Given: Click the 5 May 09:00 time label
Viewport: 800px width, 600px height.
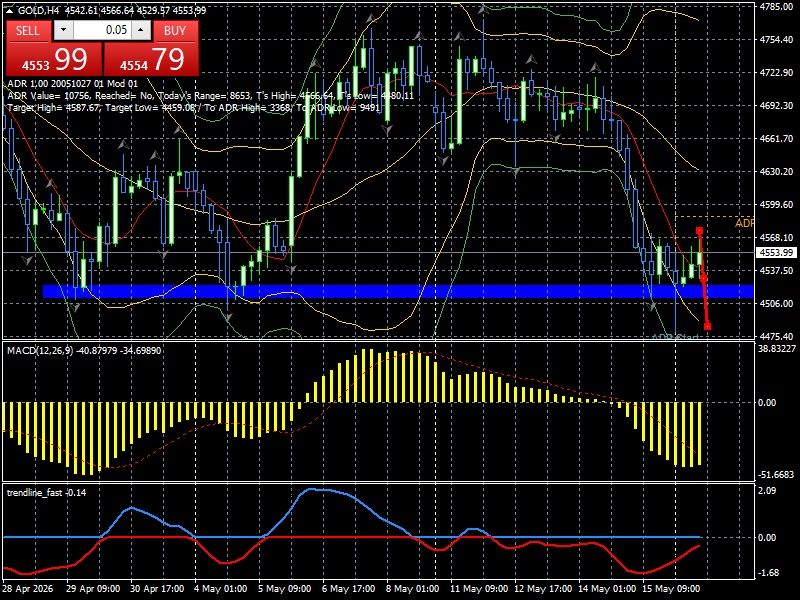Looking at the screenshot, I should click(x=284, y=588).
